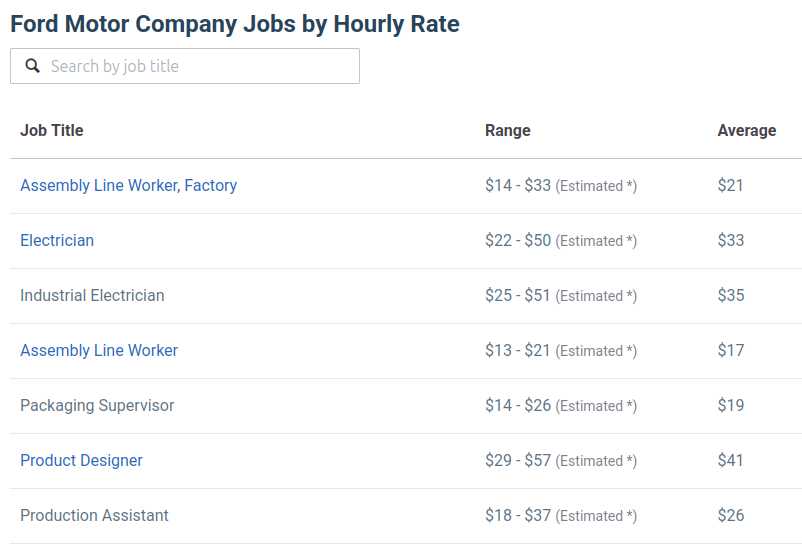Screen dimensions: 802x556
Task: Click the Job Title column header
Action: point(52,130)
